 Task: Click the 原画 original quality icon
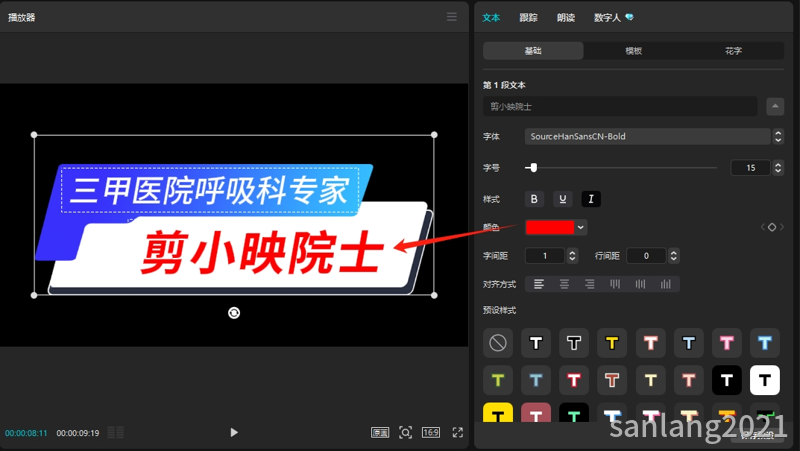point(380,433)
